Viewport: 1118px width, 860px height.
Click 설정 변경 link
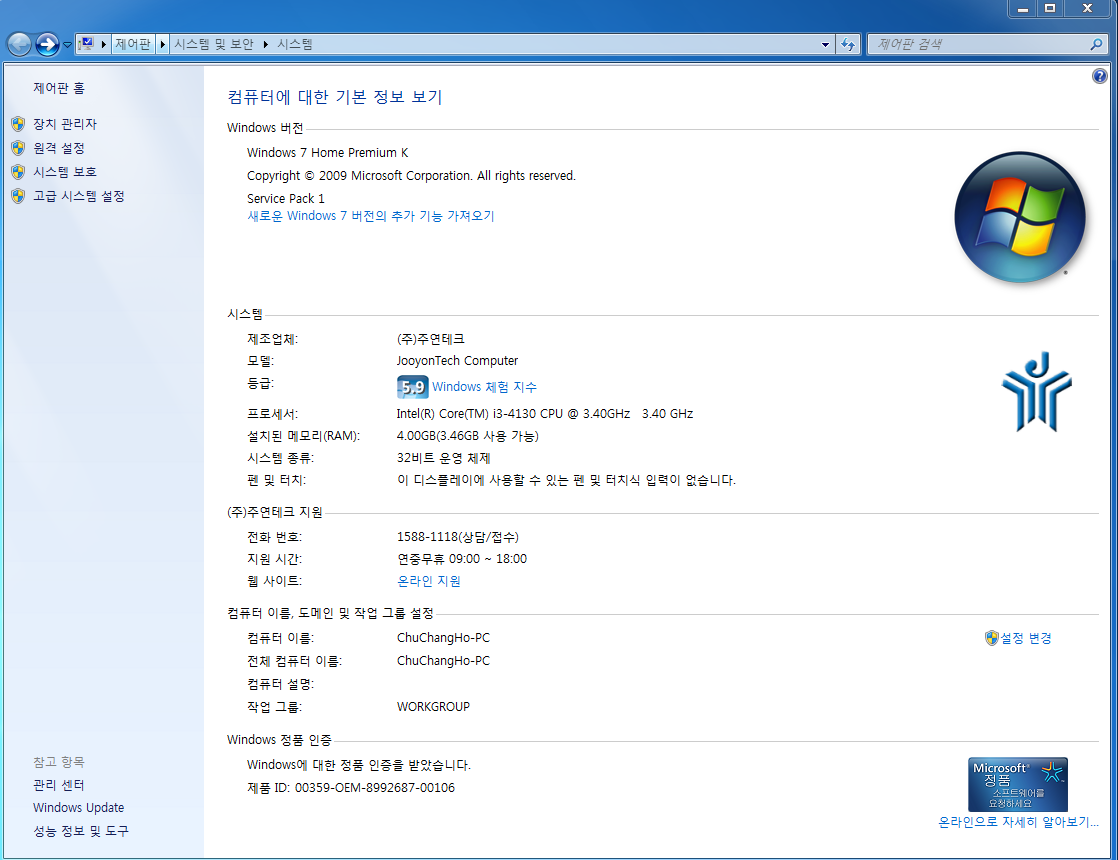[1026, 638]
